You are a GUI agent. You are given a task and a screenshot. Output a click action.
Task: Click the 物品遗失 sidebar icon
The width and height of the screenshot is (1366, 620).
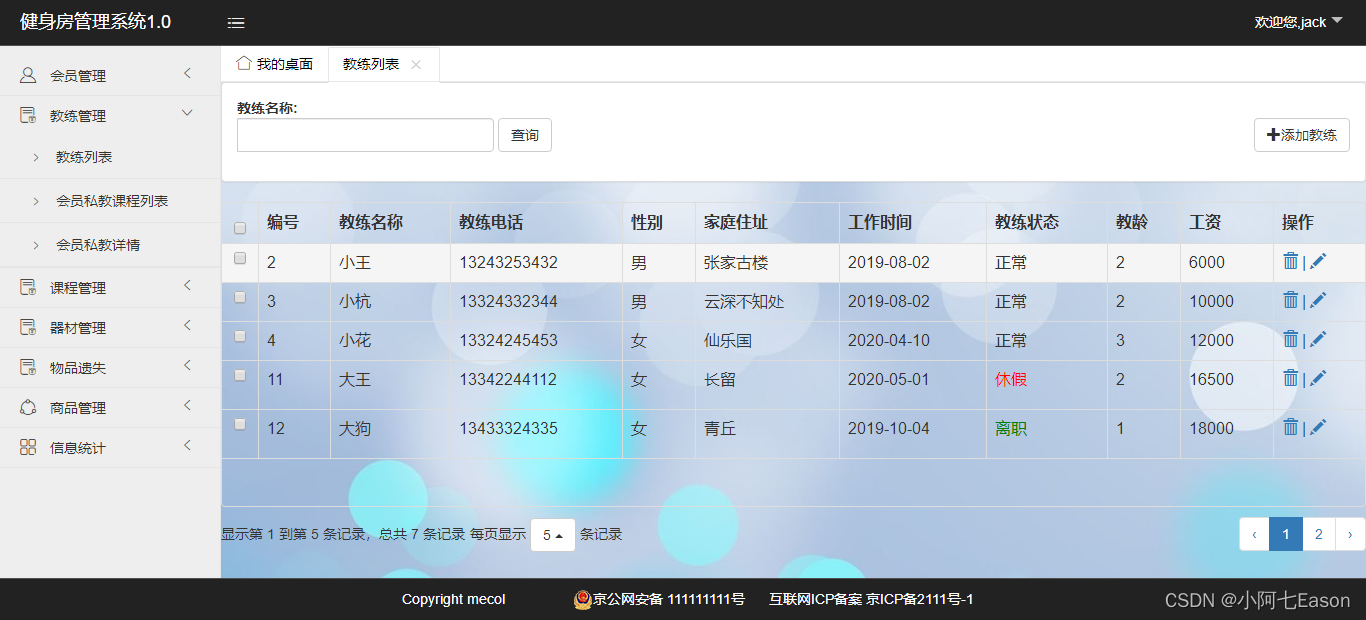(28, 367)
